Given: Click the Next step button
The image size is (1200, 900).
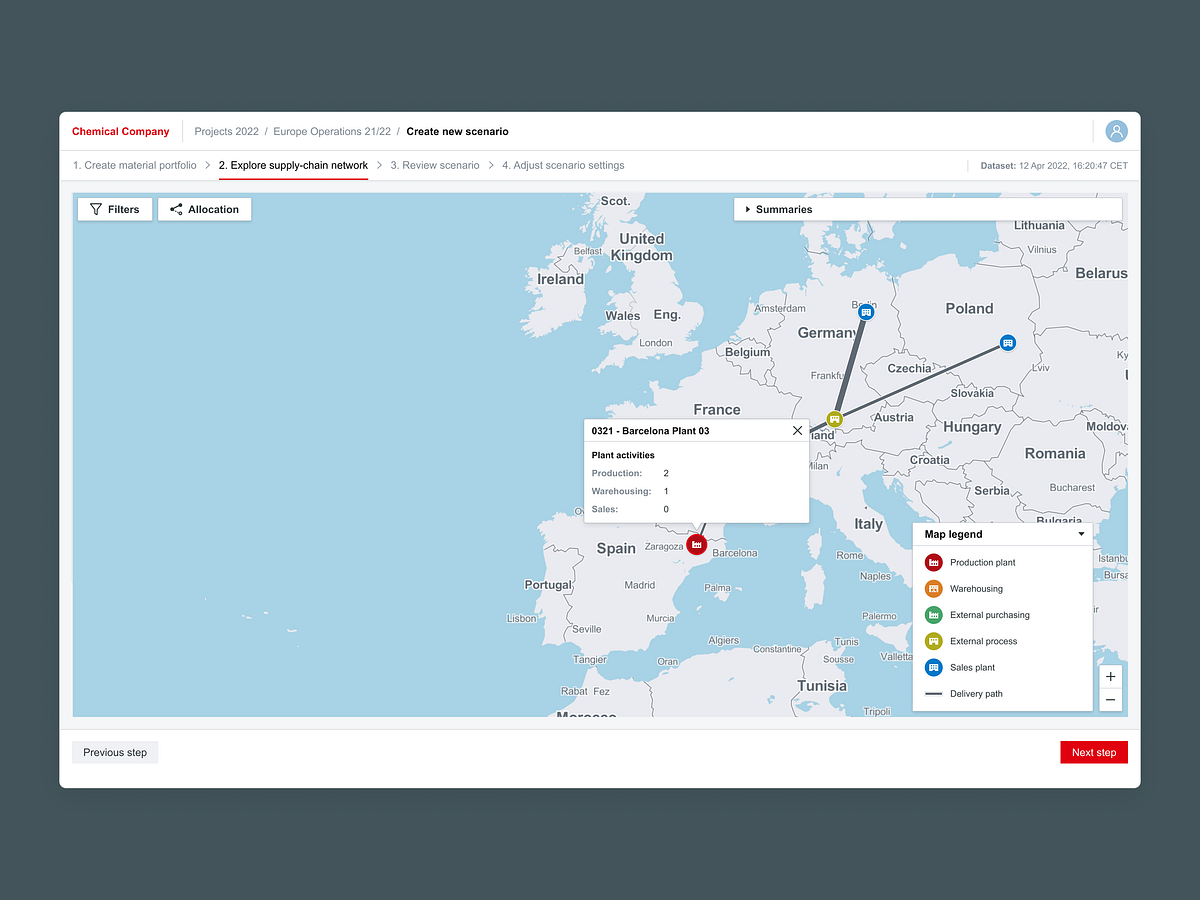Looking at the screenshot, I should click(1093, 752).
